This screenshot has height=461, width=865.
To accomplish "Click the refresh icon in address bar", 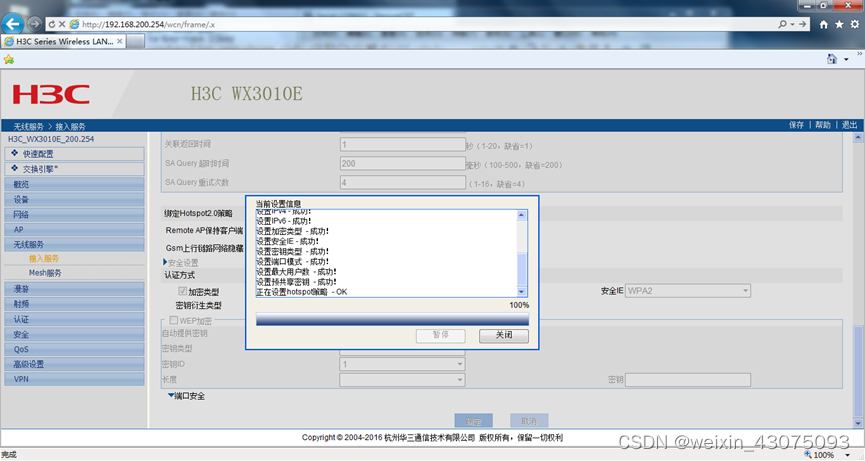I will (52, 24).
